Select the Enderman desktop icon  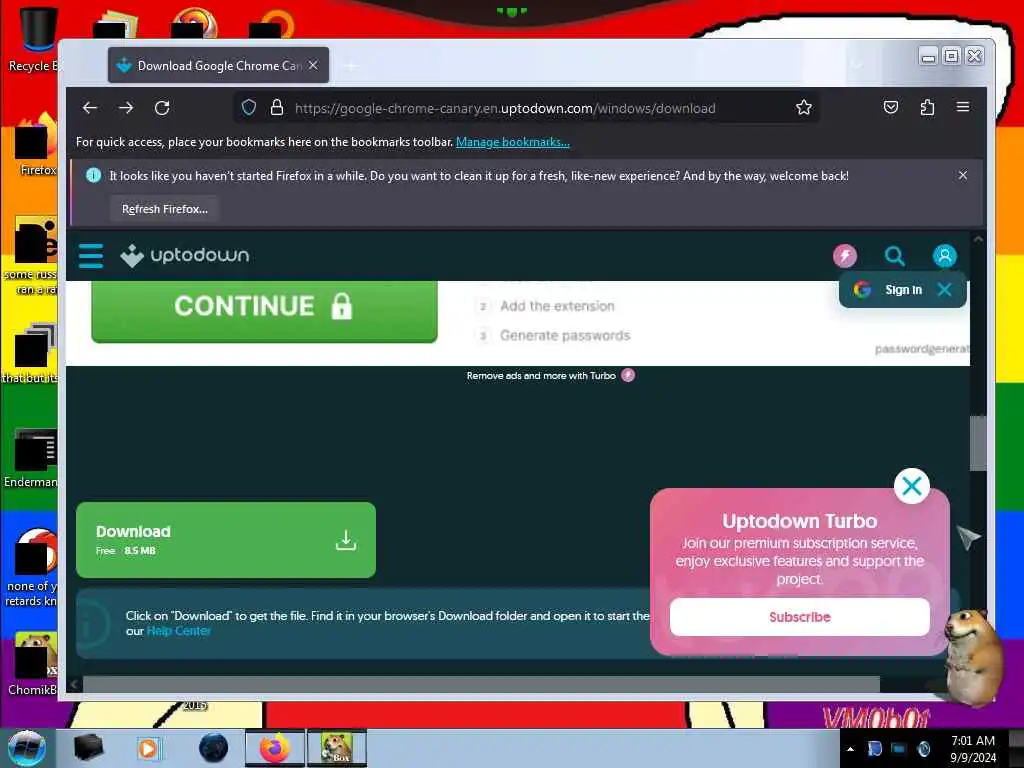pyautogui.click(x=33, y=457)
